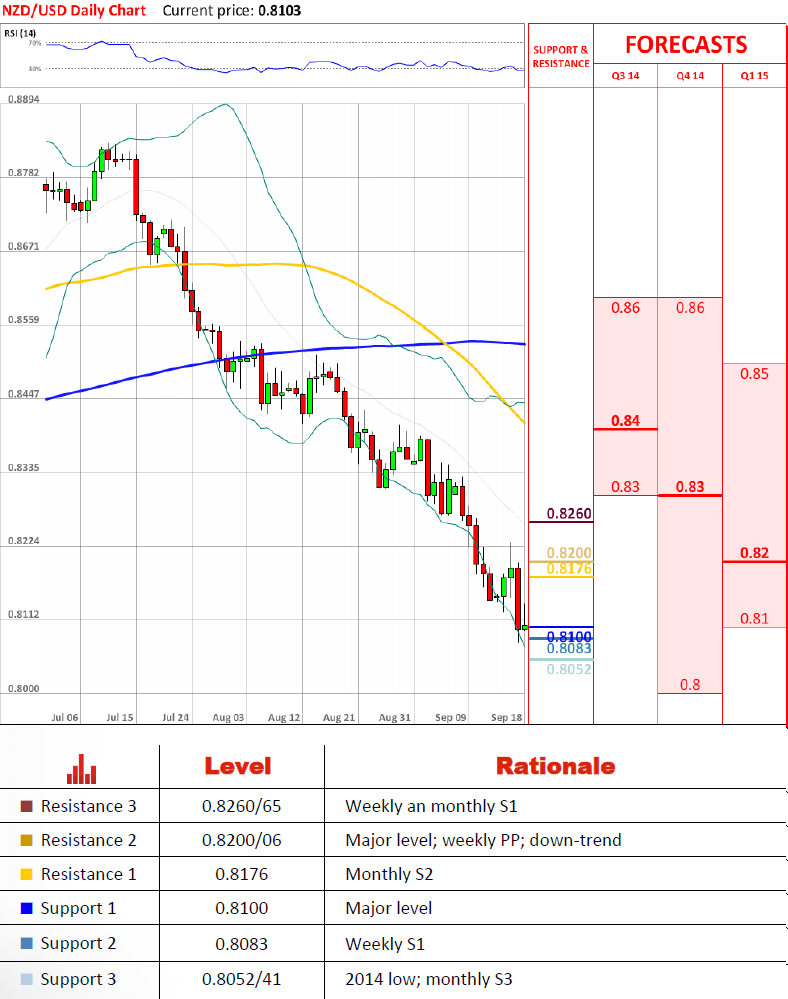
Task: Click the 0.8447 price axis label
Action: (24, 394)
